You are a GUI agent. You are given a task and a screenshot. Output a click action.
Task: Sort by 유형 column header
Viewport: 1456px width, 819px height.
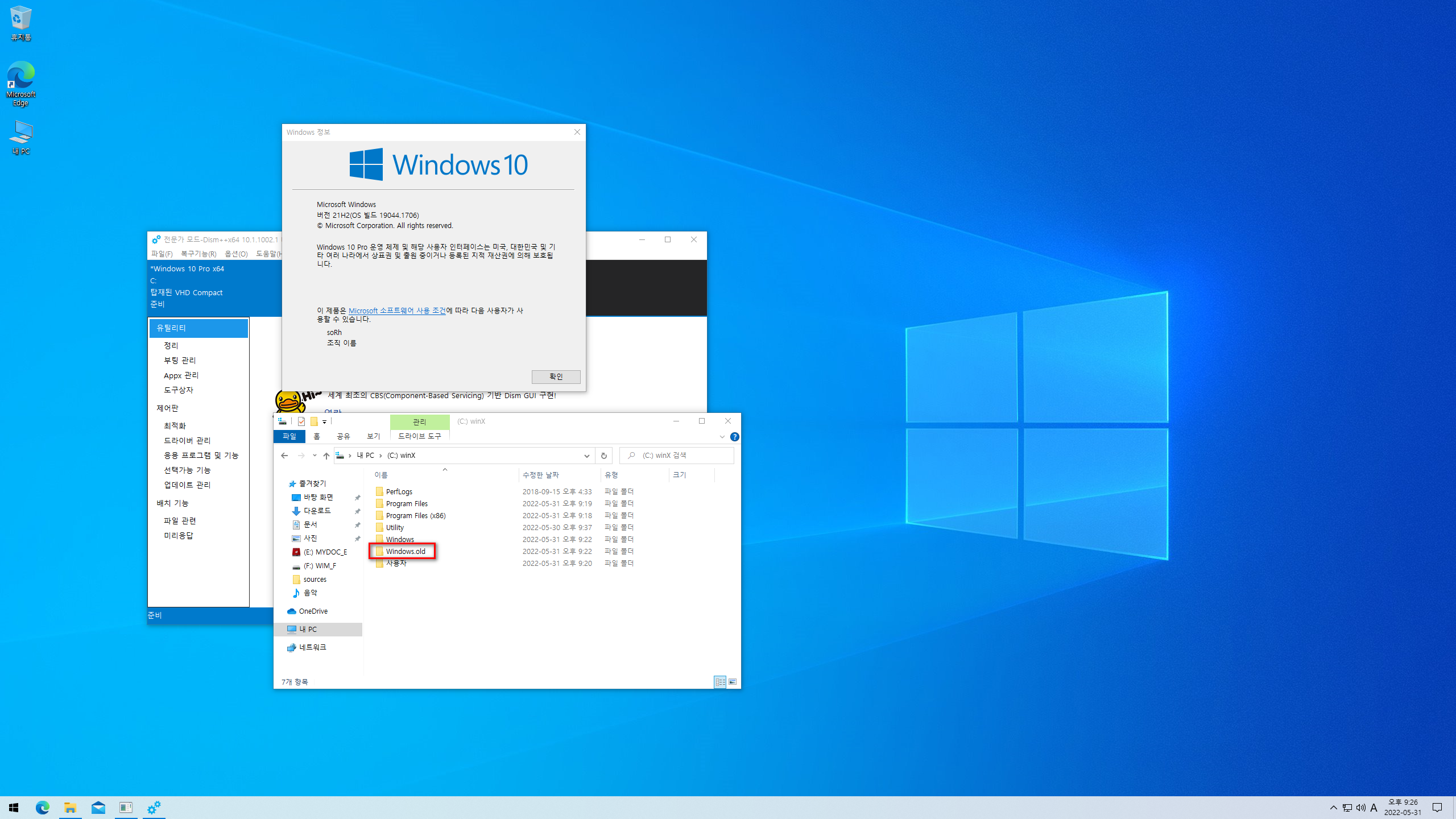(x=634, y=475)
